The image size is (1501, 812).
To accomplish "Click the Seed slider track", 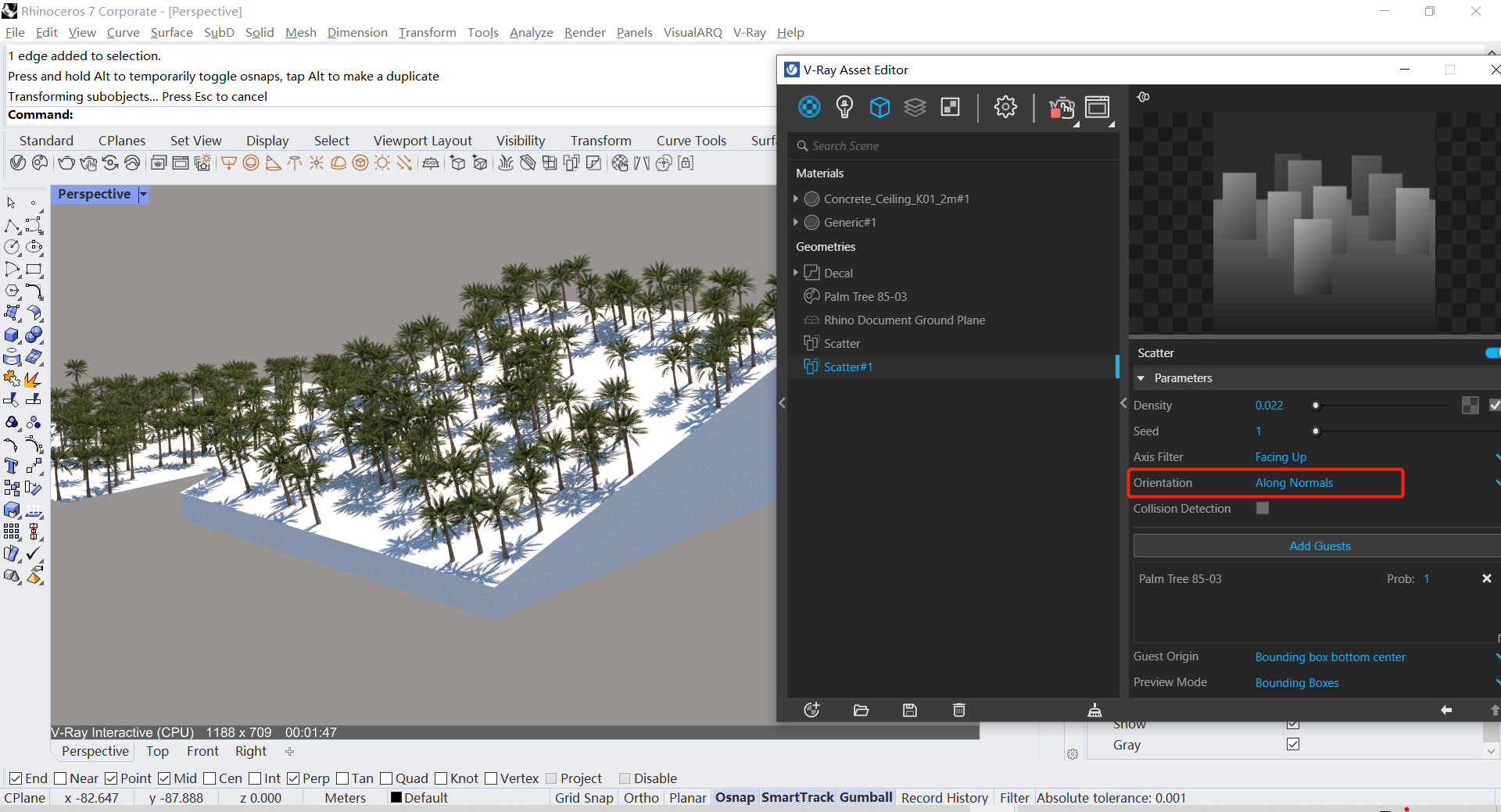I will coord(1406,431).
